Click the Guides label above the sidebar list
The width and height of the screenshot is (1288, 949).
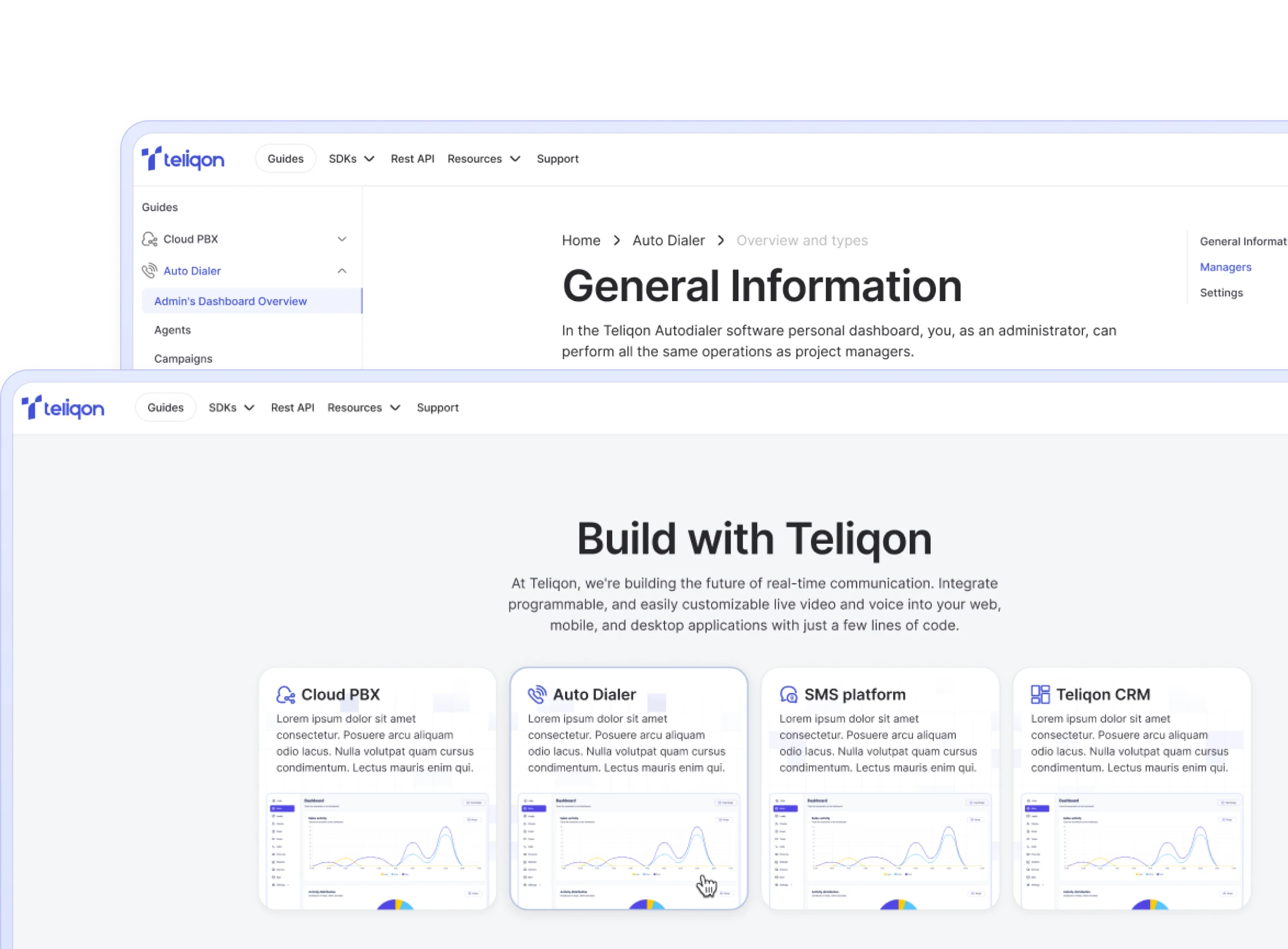[159, 207]
